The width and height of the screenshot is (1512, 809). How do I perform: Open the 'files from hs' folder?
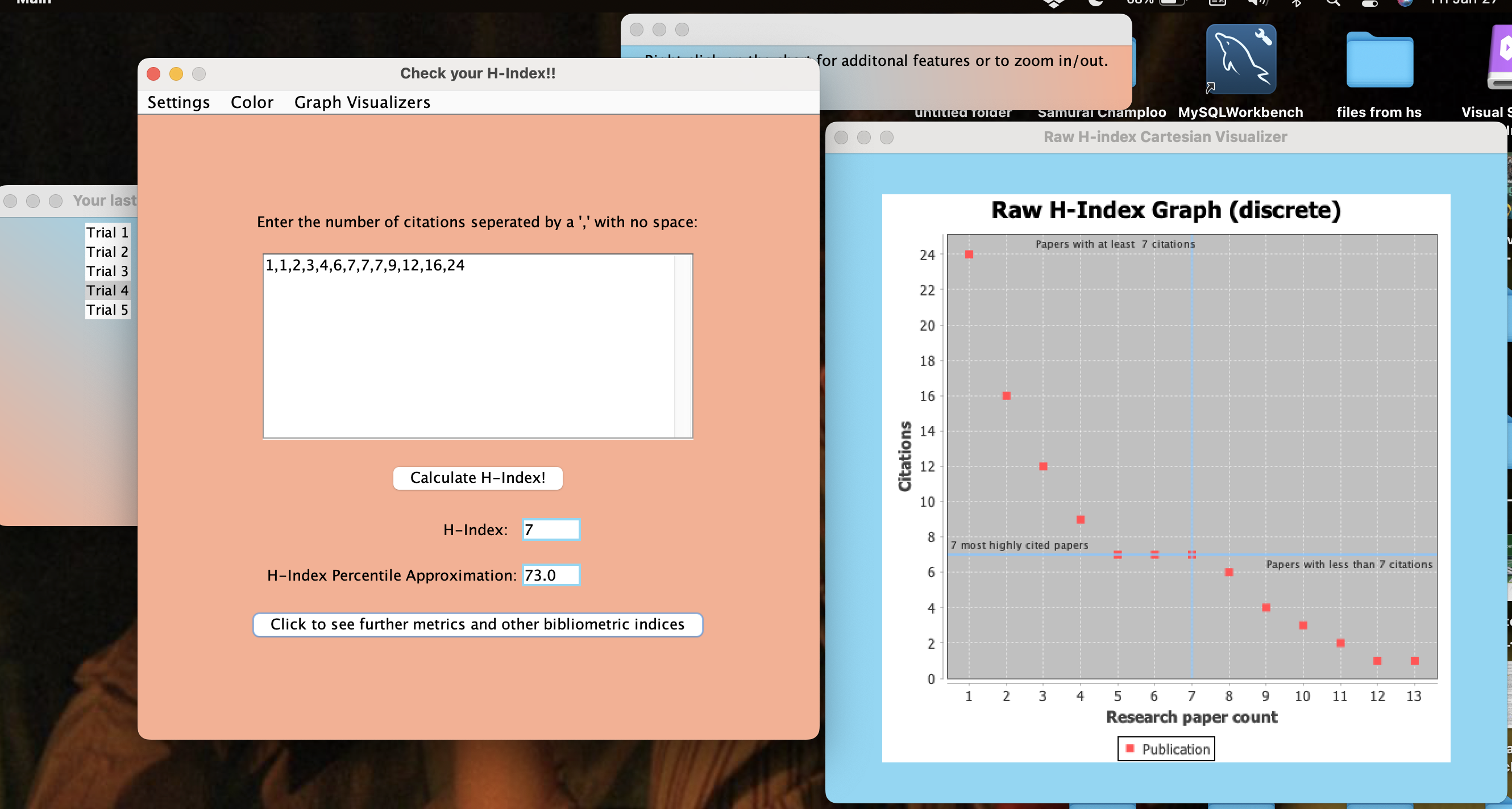(x=1379, y=60)
